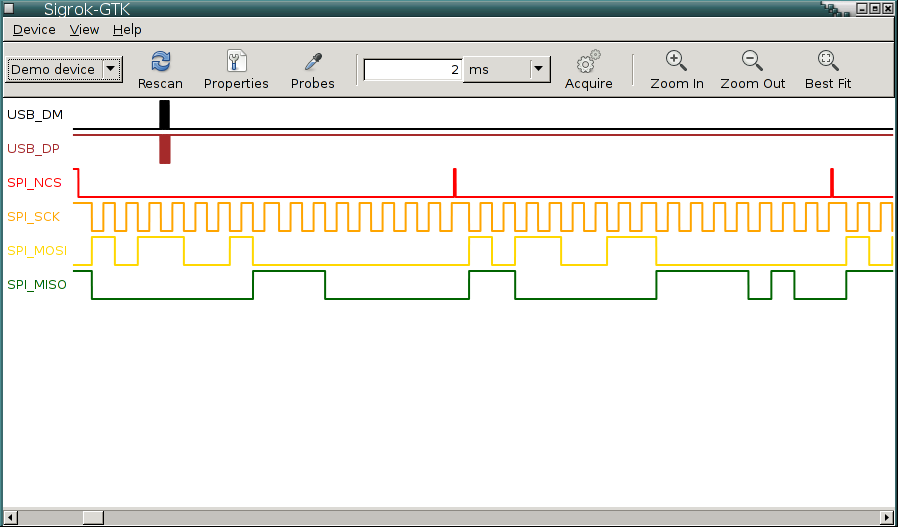Click the brown USB_DP burst marker
898x527 pixels.
point(164,149)
